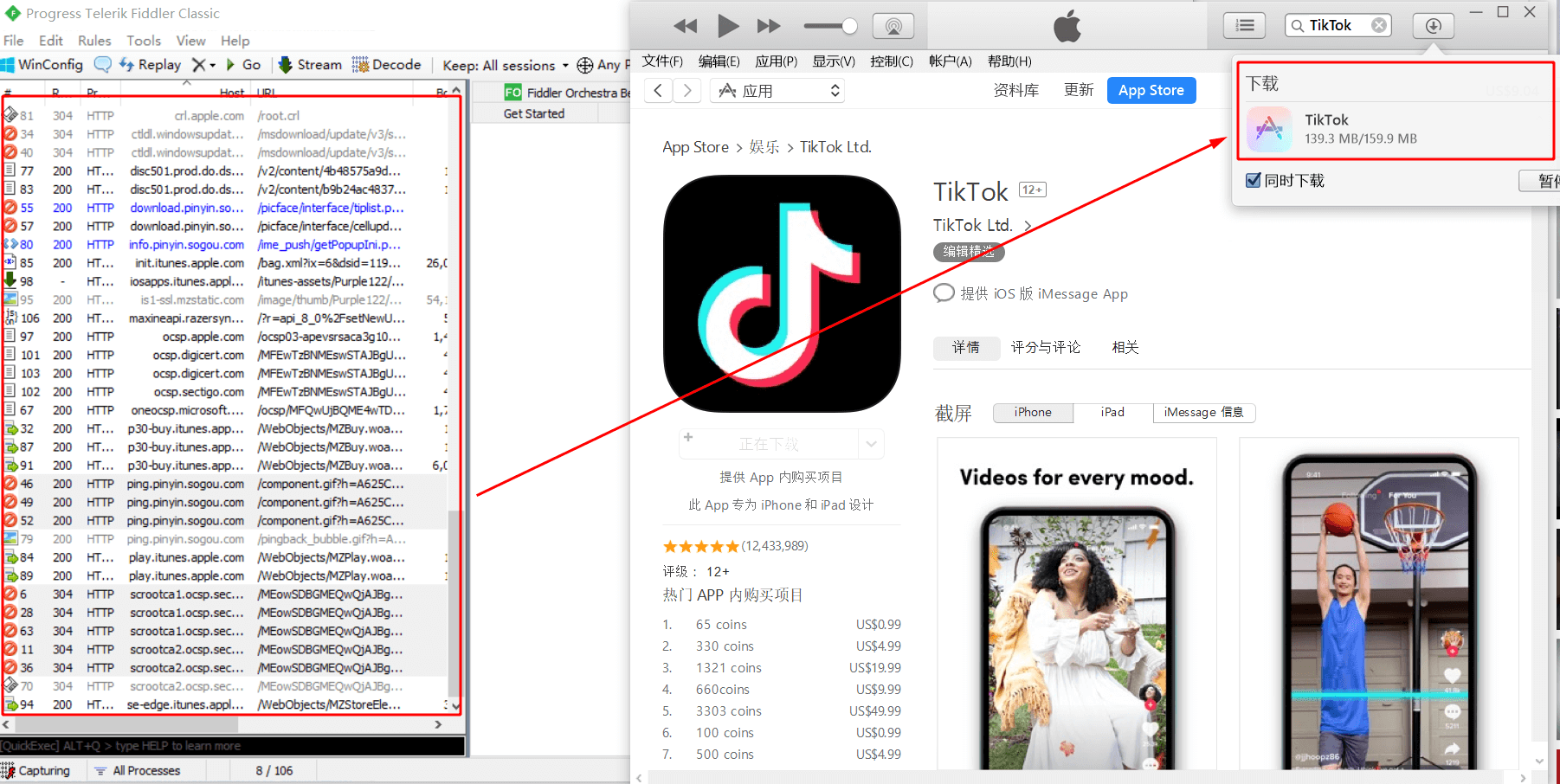This screenshot has height=784, width=1560.
Task: Open the 文件(F) menu
Action: click(662, 61)
